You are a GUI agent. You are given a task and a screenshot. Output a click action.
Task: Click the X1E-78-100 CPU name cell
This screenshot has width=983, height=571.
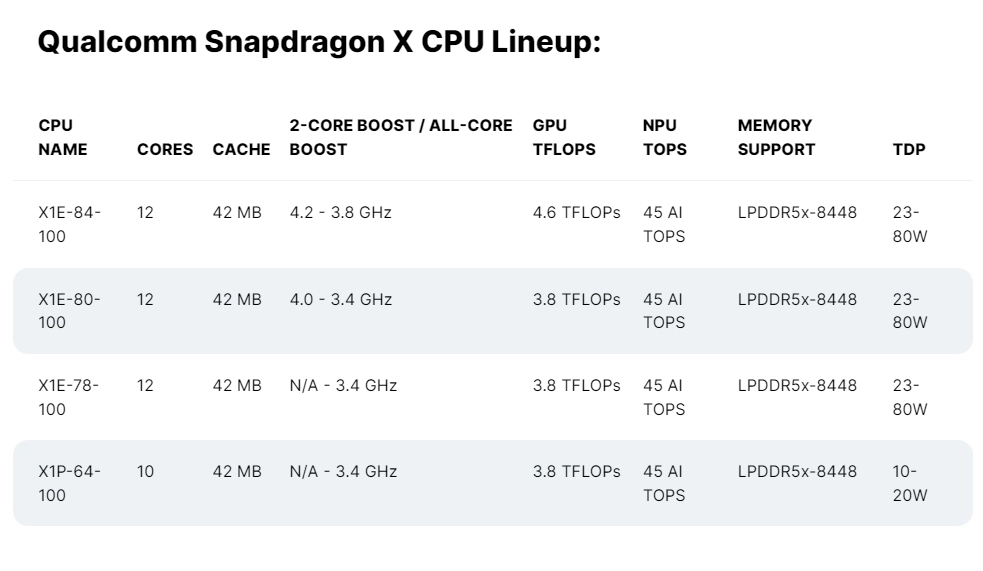[69, 397]
